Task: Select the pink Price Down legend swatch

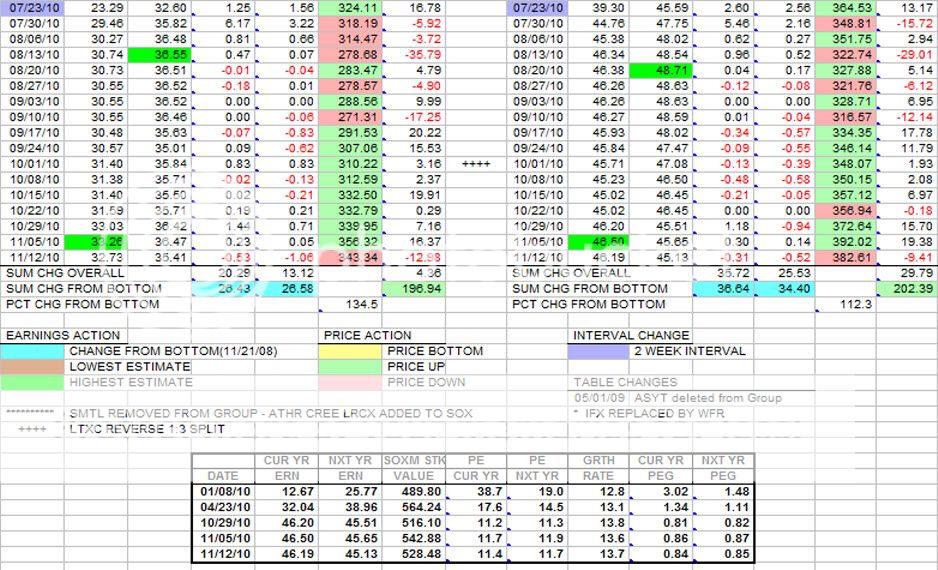Action: tap(351, 382)
